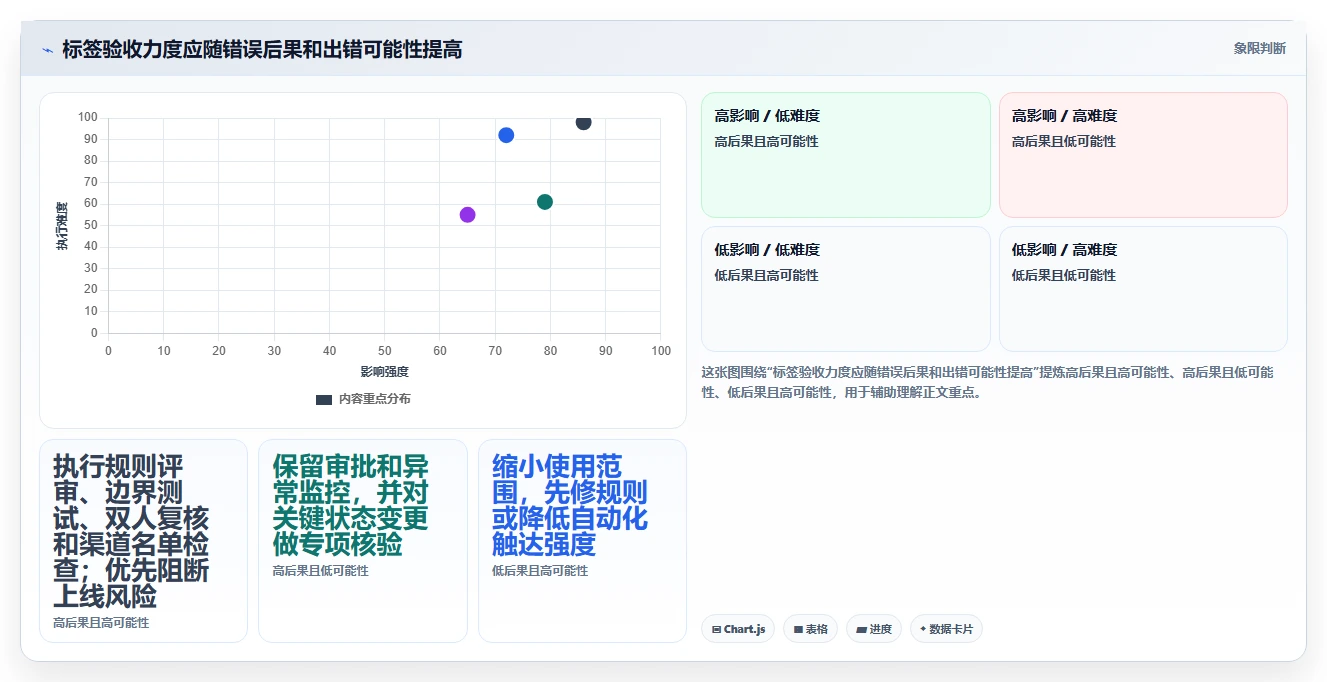Click the chart description paragraph 这张图围绕
This screenshot has height=682, width=1327.
[x=988, y=382]
